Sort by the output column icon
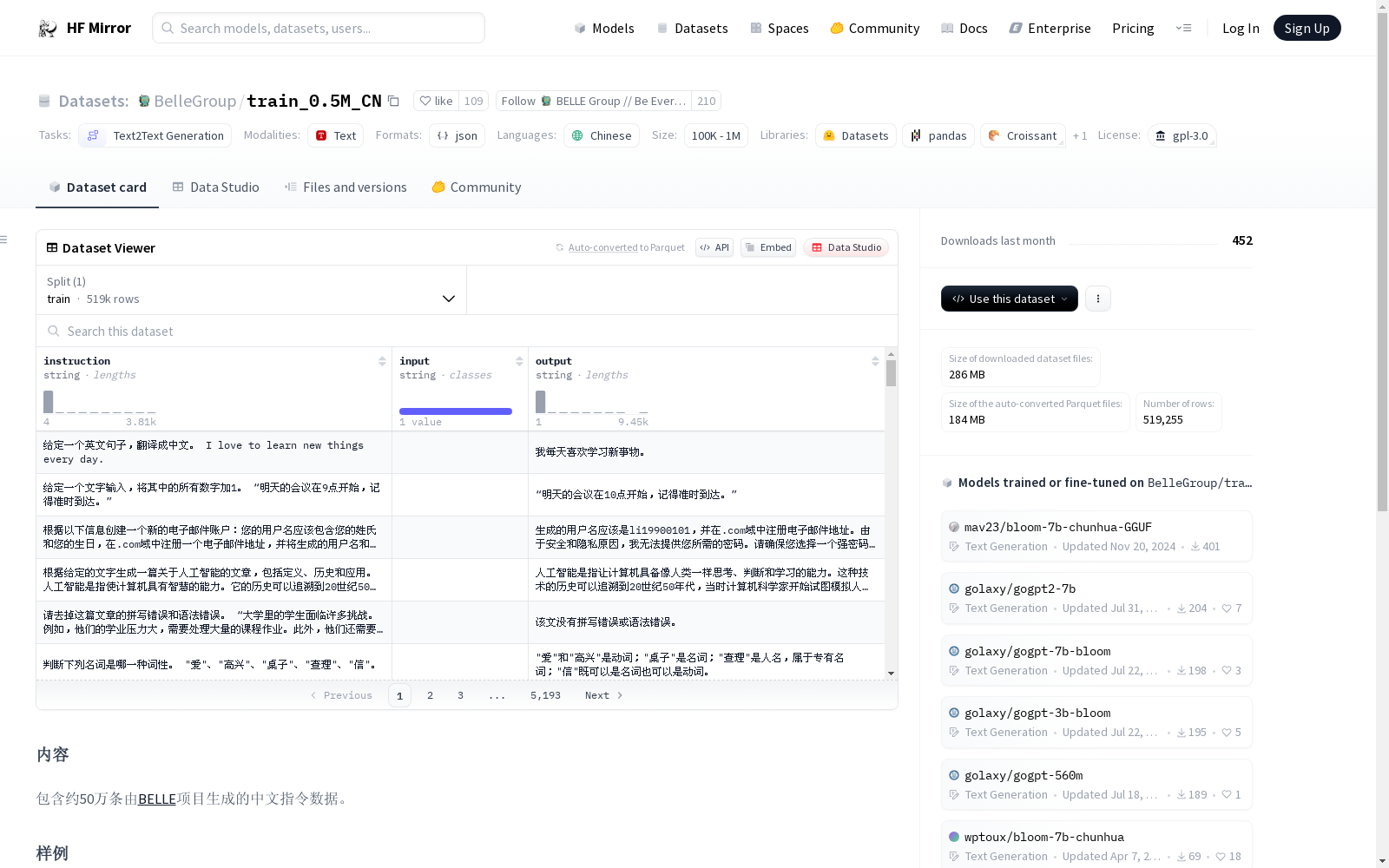1389x868 pixels. tap(875, 361)
